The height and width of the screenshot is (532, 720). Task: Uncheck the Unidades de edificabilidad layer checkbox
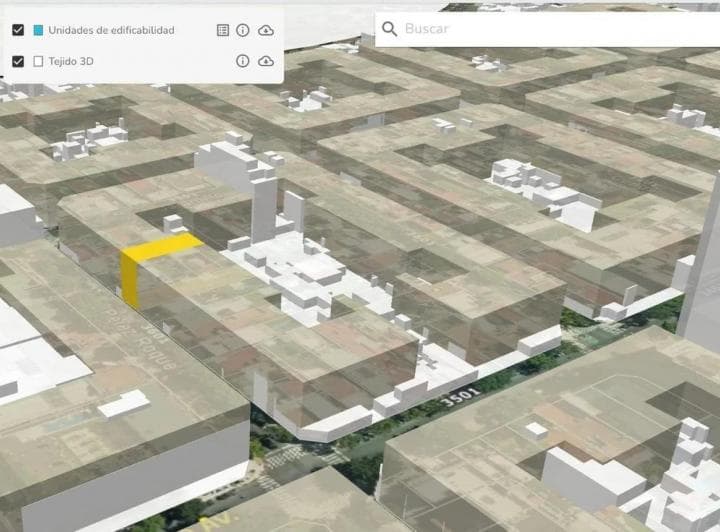coord(18,30)
